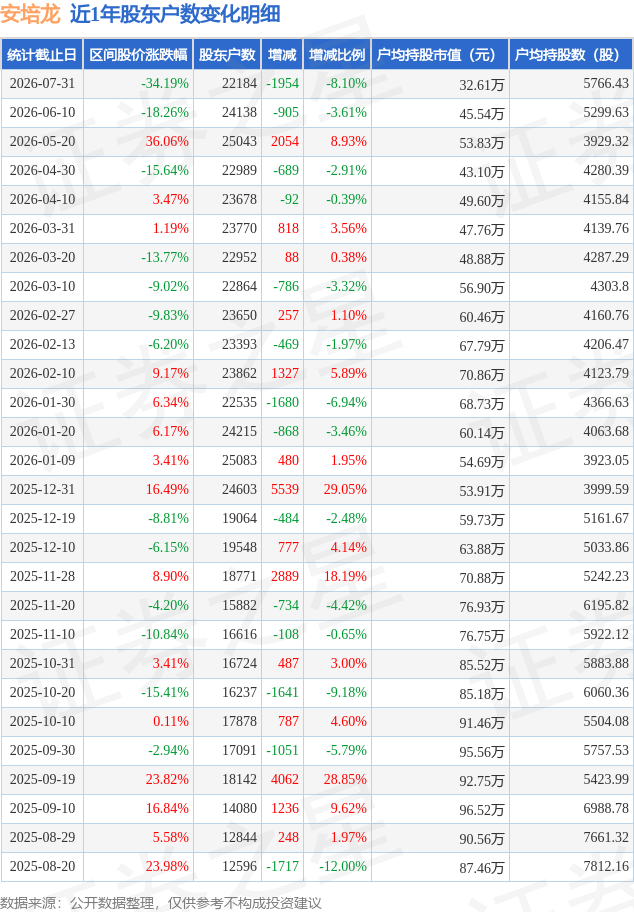Click the 增减 column header
This screenshot has height=912, width=634.
[x=282, y=55]
